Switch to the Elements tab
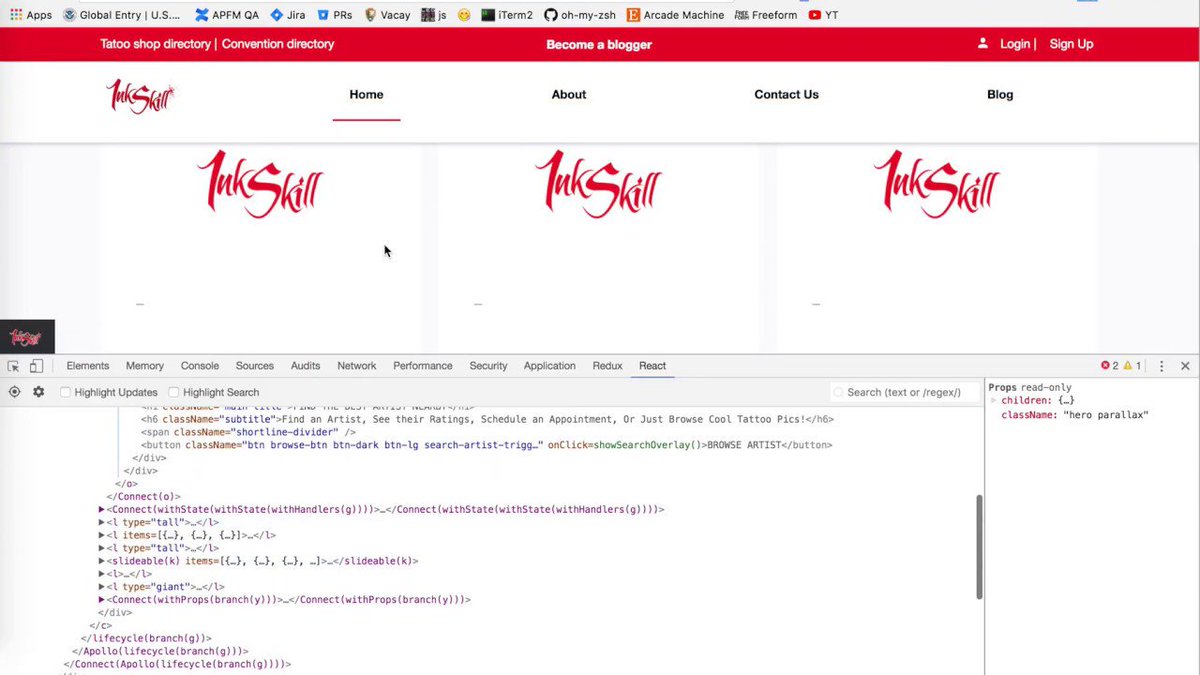The width and height of the screenshot is (1200, 675). pyautogui.click(x=88, y=366)
